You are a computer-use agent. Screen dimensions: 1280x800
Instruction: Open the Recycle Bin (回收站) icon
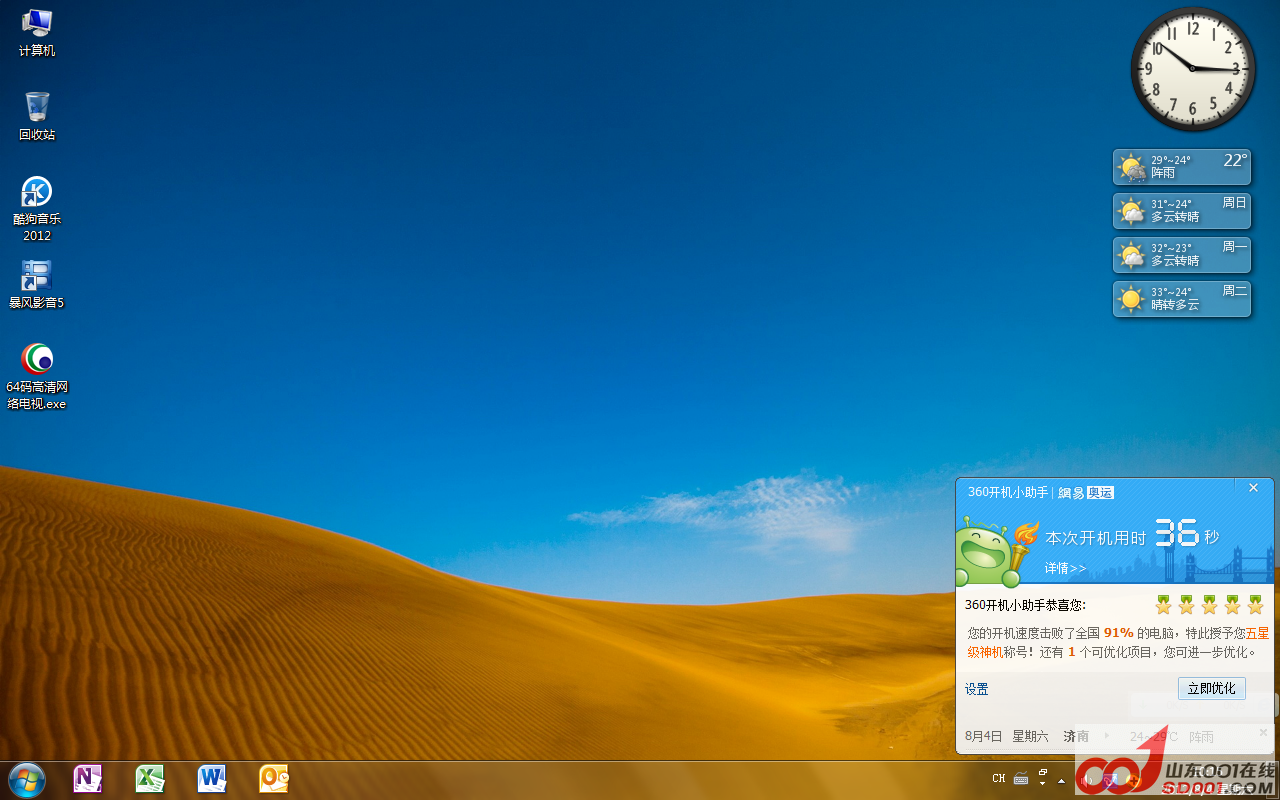[37, 115]
